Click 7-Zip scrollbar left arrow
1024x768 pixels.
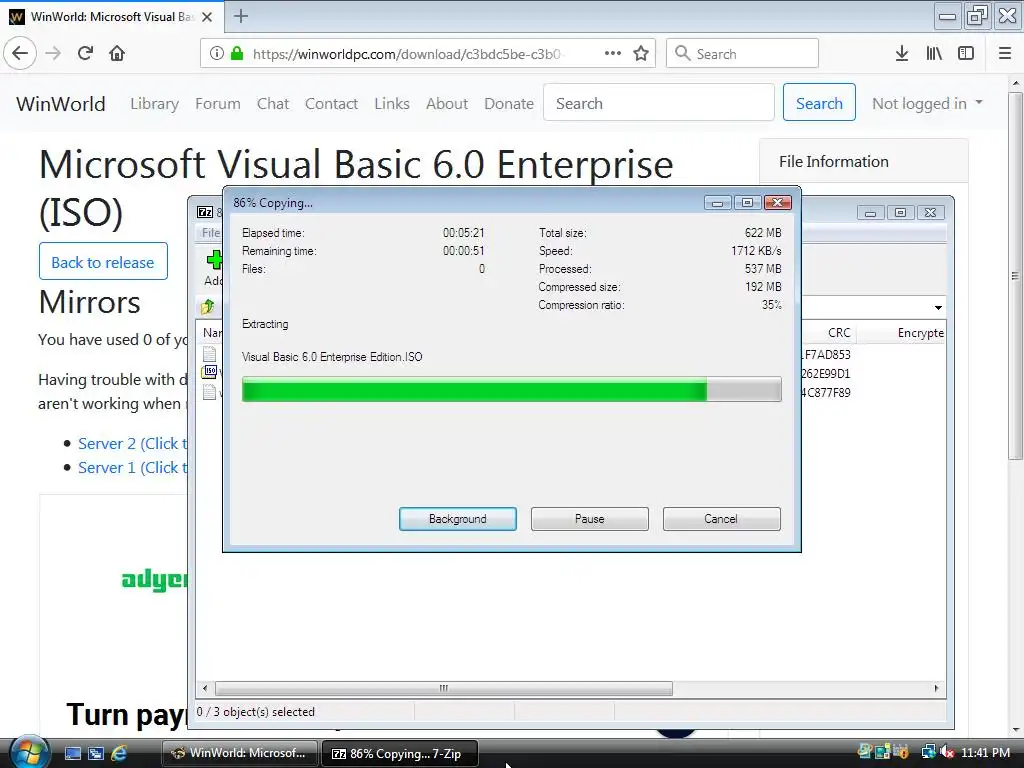pyautogui.click(x=205, y=688)
